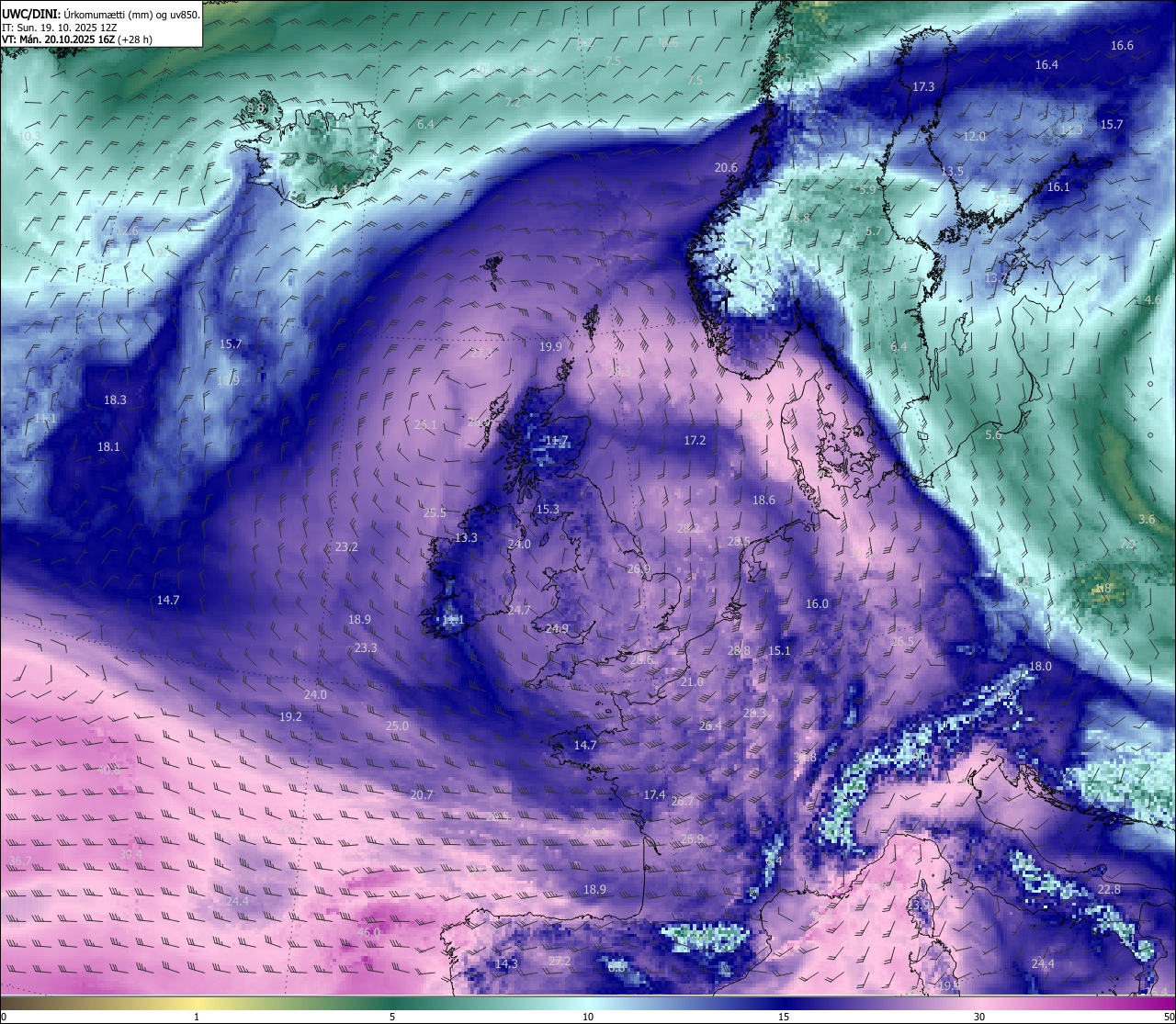Click the map value 46.0
This screenshot has width=1176, height=1024.
coord(368,932)
